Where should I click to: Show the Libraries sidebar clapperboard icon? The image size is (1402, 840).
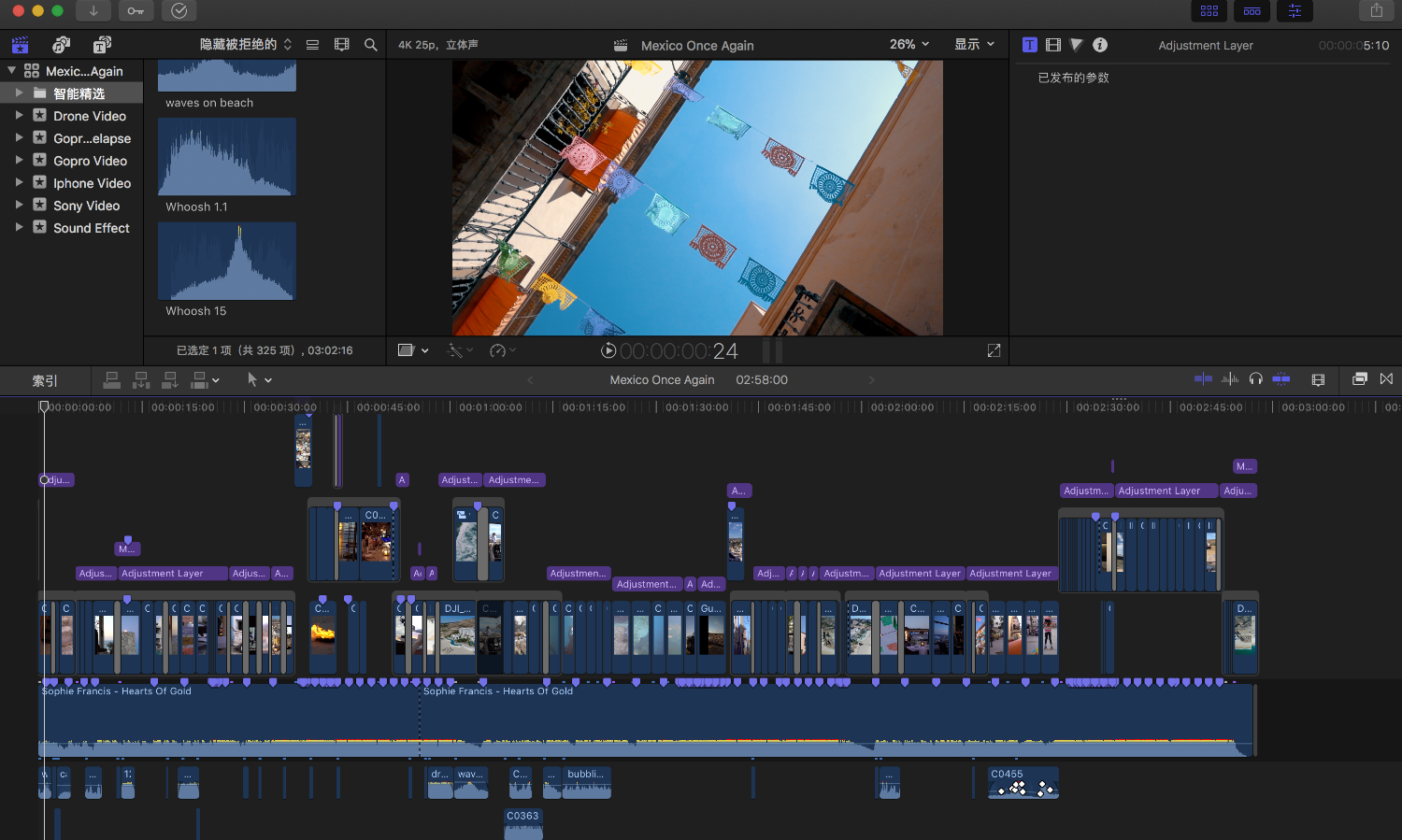[20, 45]
